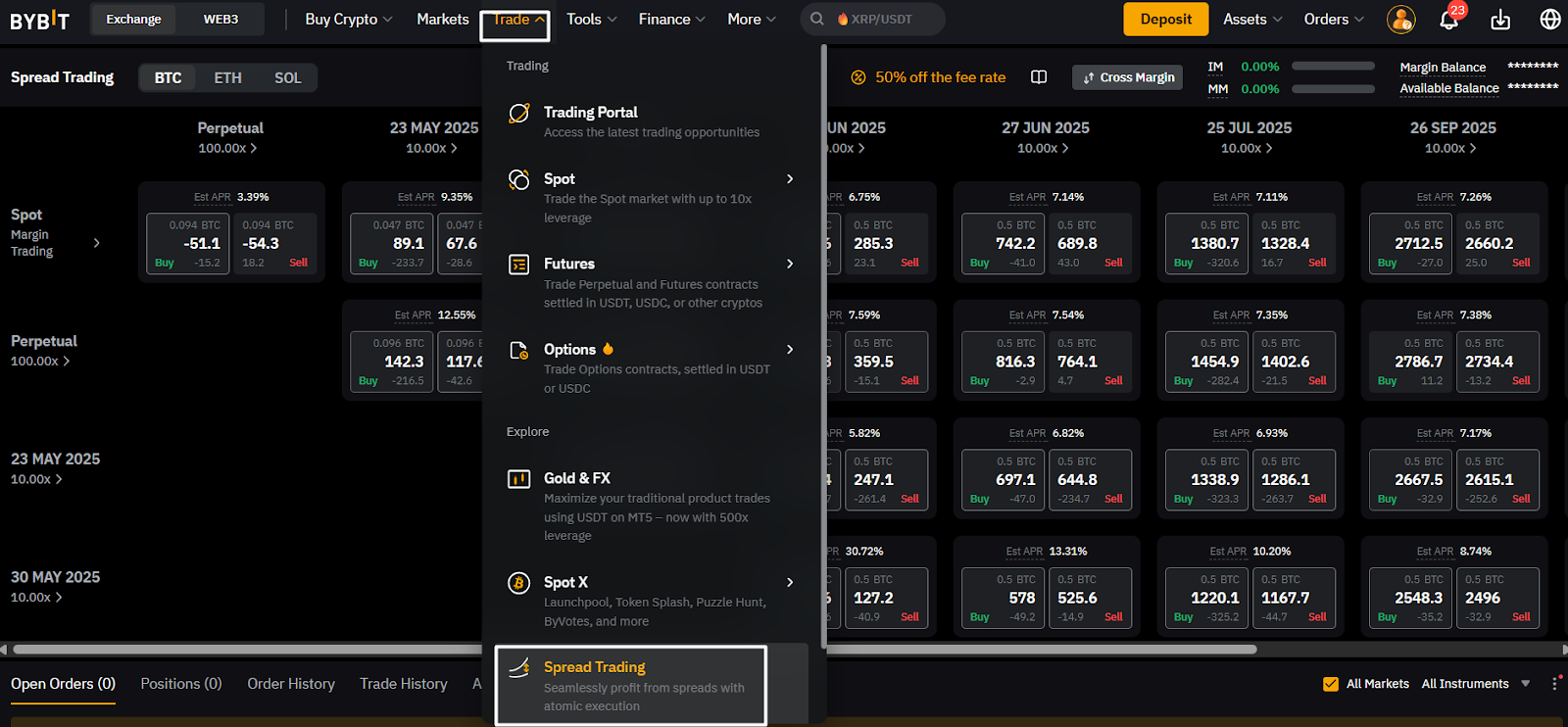Open the All Instruments dropdown
The image size is (1568, 727).
(1475, 684)
